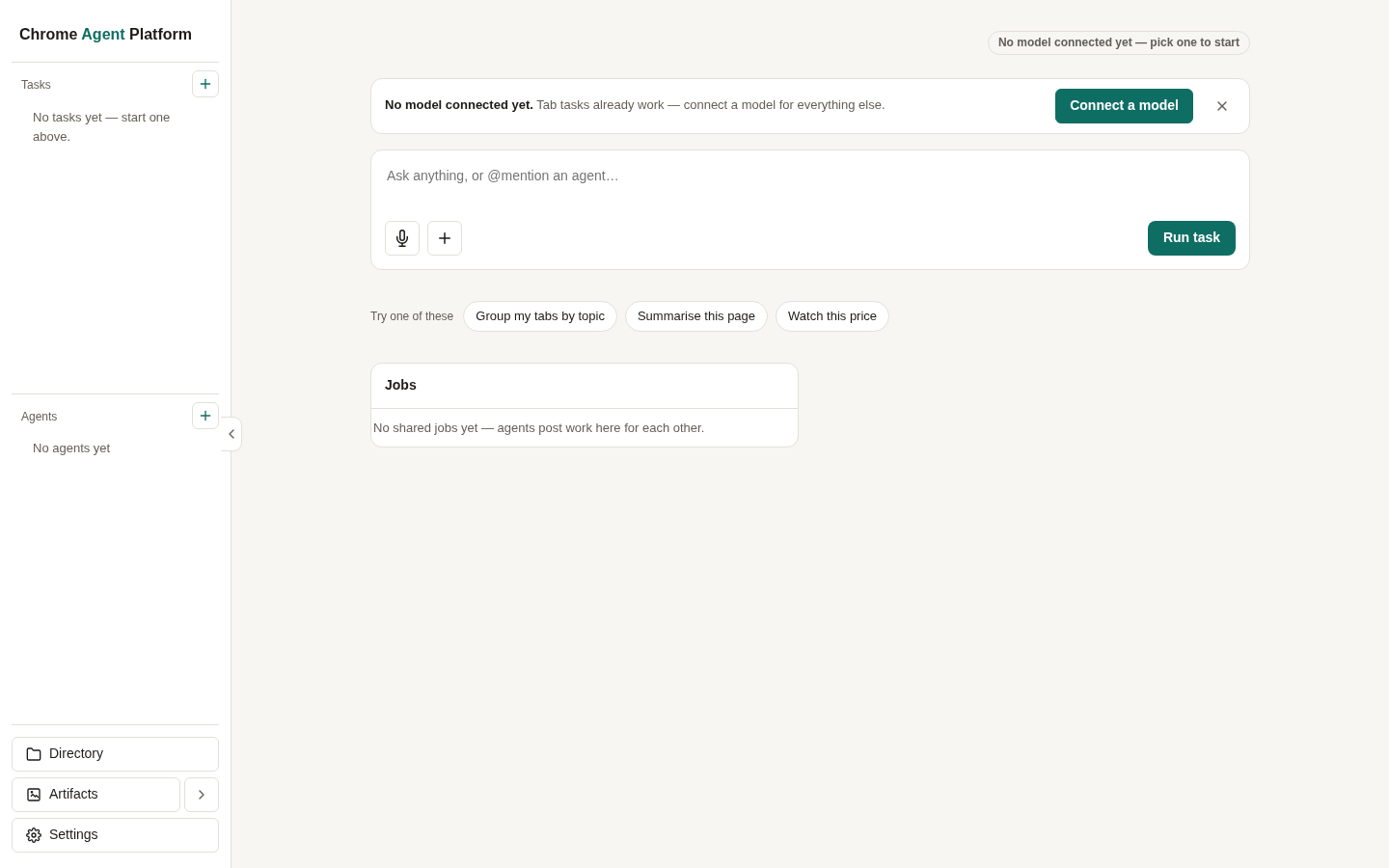Open Settings from the sidebar
The image size is (1389, 868).
coord(115,835)
